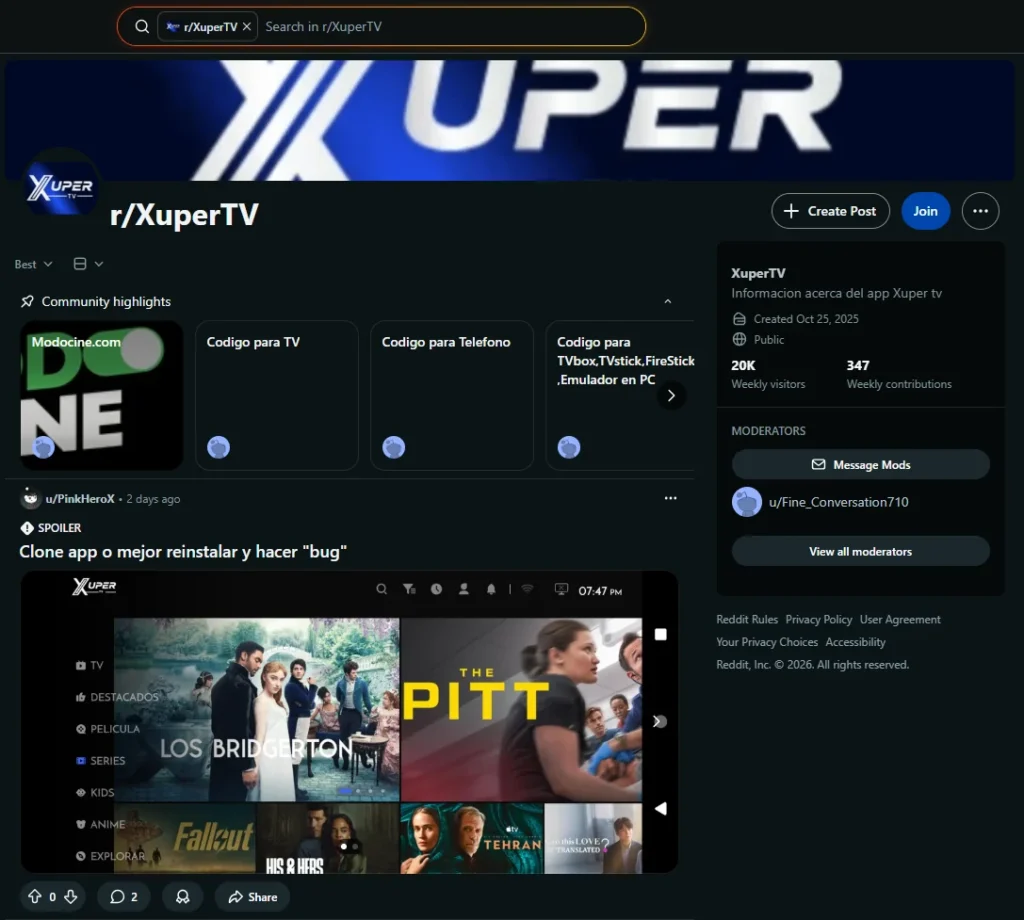1024x920 pixels.
Task: Join the r/XuperTV community
Action: (x=925, y=211)
